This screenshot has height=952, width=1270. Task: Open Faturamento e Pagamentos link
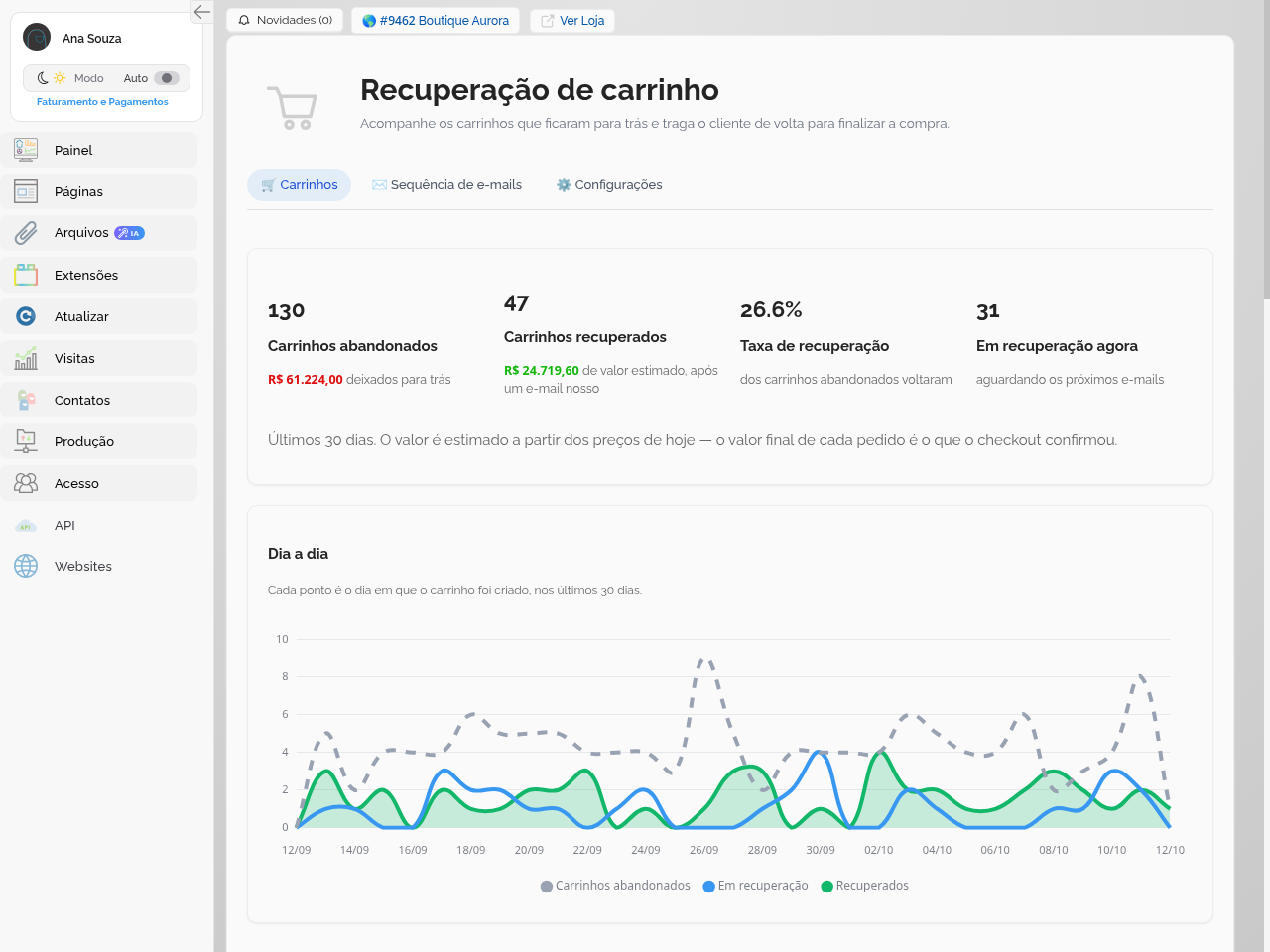click(102, 102)
